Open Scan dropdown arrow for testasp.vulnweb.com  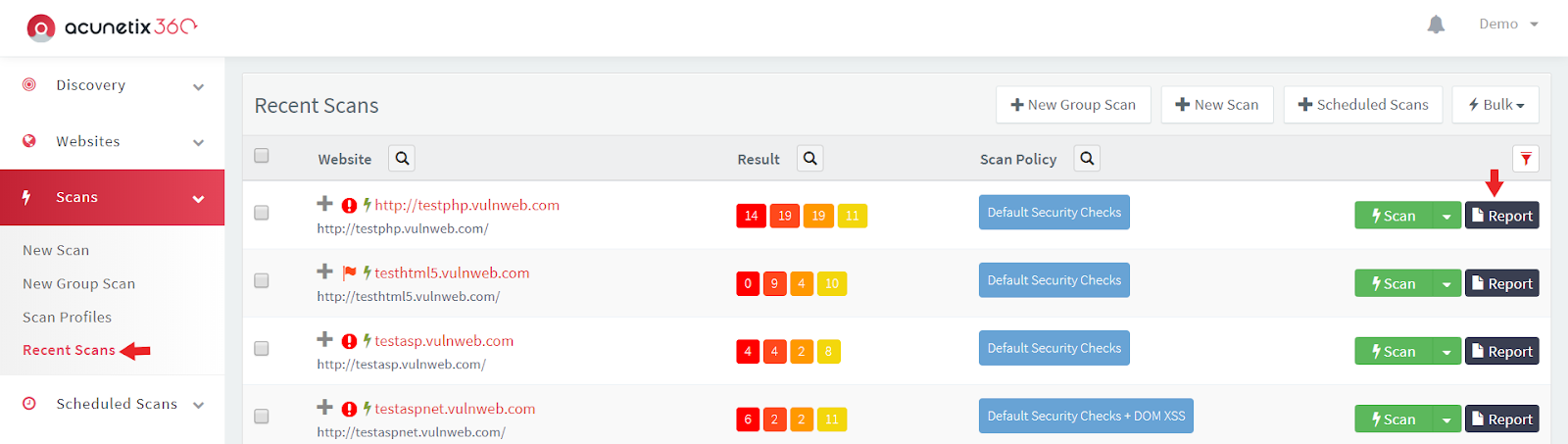1446,351
